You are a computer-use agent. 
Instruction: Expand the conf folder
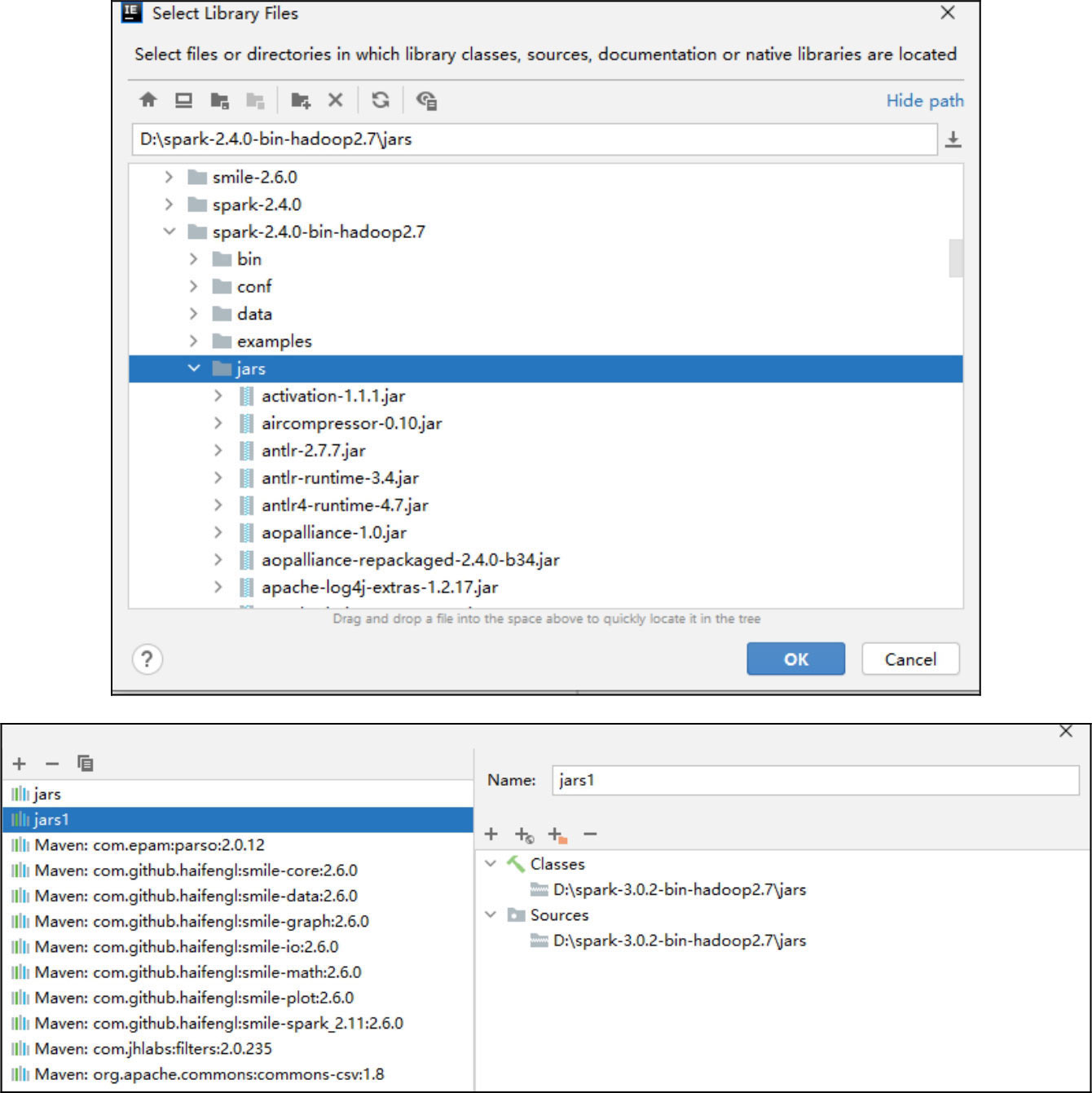(x=193, y=286)
